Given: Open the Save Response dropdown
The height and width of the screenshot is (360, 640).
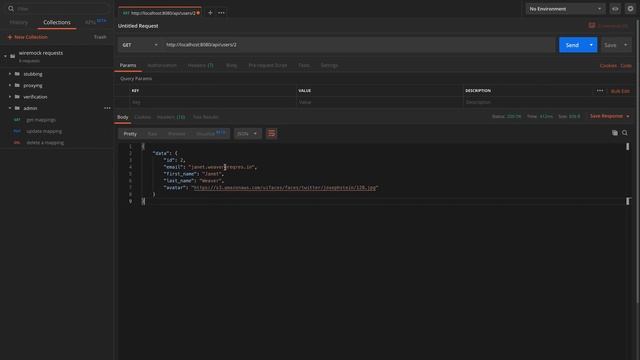Looking at the screenshot, I should pos(609,116).
